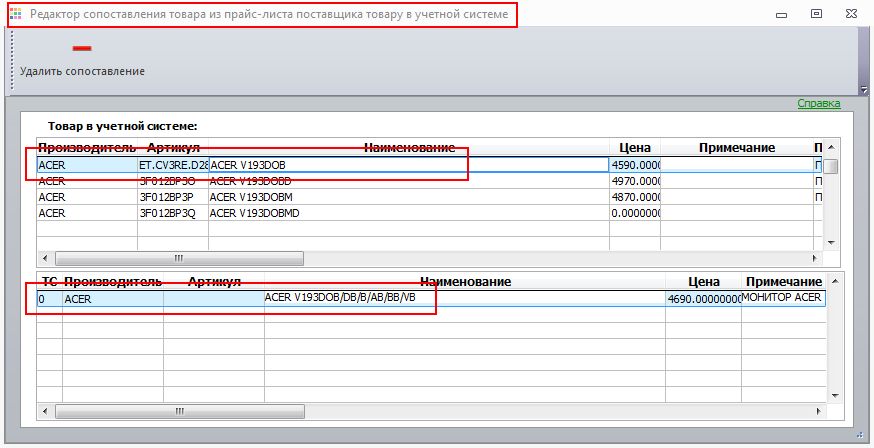
Task: Click Наименование header in upper table
Action: click(x=409, y=148)
